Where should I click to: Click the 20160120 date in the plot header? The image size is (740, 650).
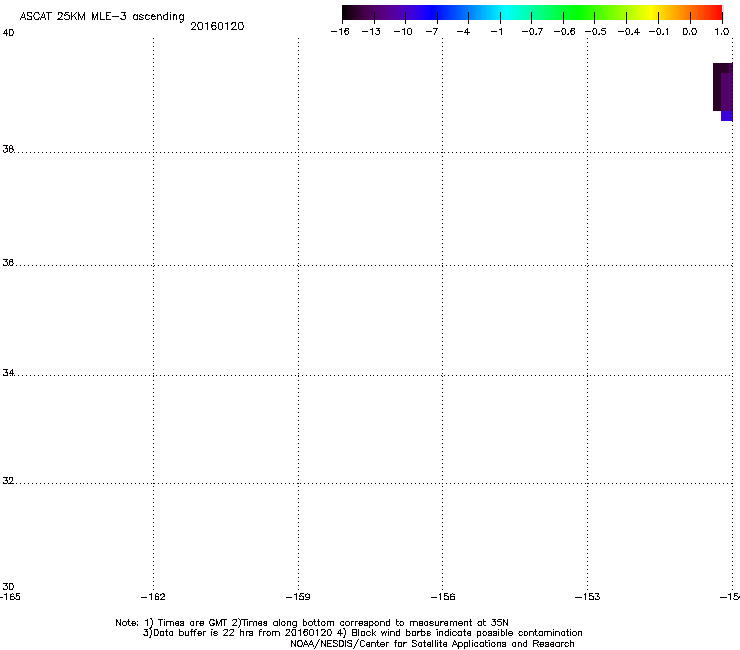(x=217, y=26)
